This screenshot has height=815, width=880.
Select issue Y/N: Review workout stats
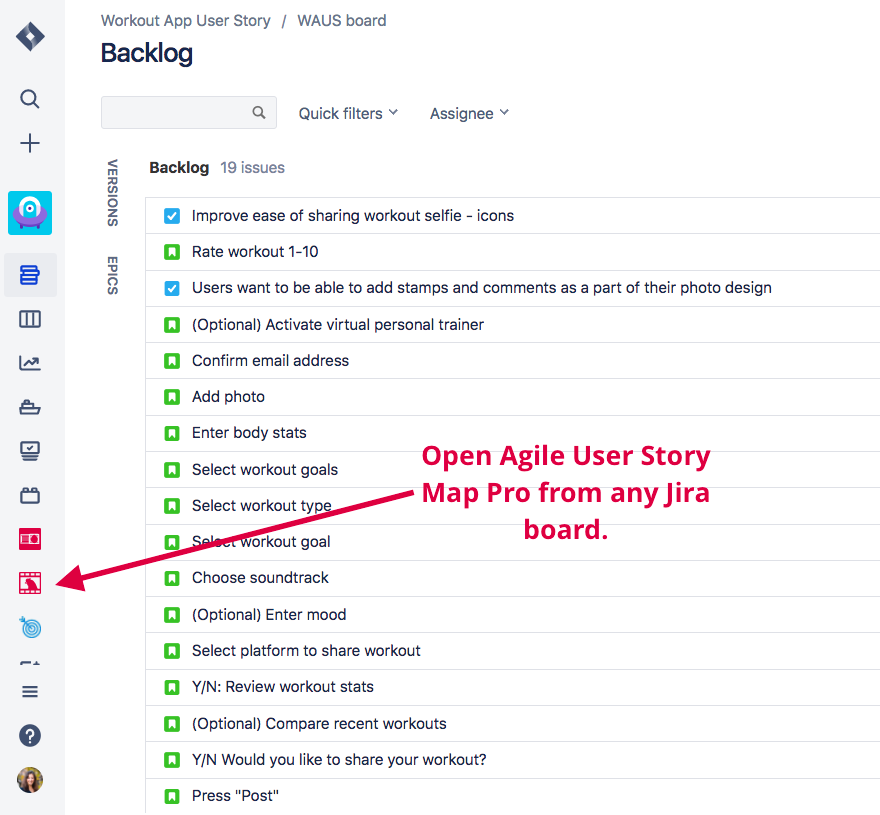point(512,687)
